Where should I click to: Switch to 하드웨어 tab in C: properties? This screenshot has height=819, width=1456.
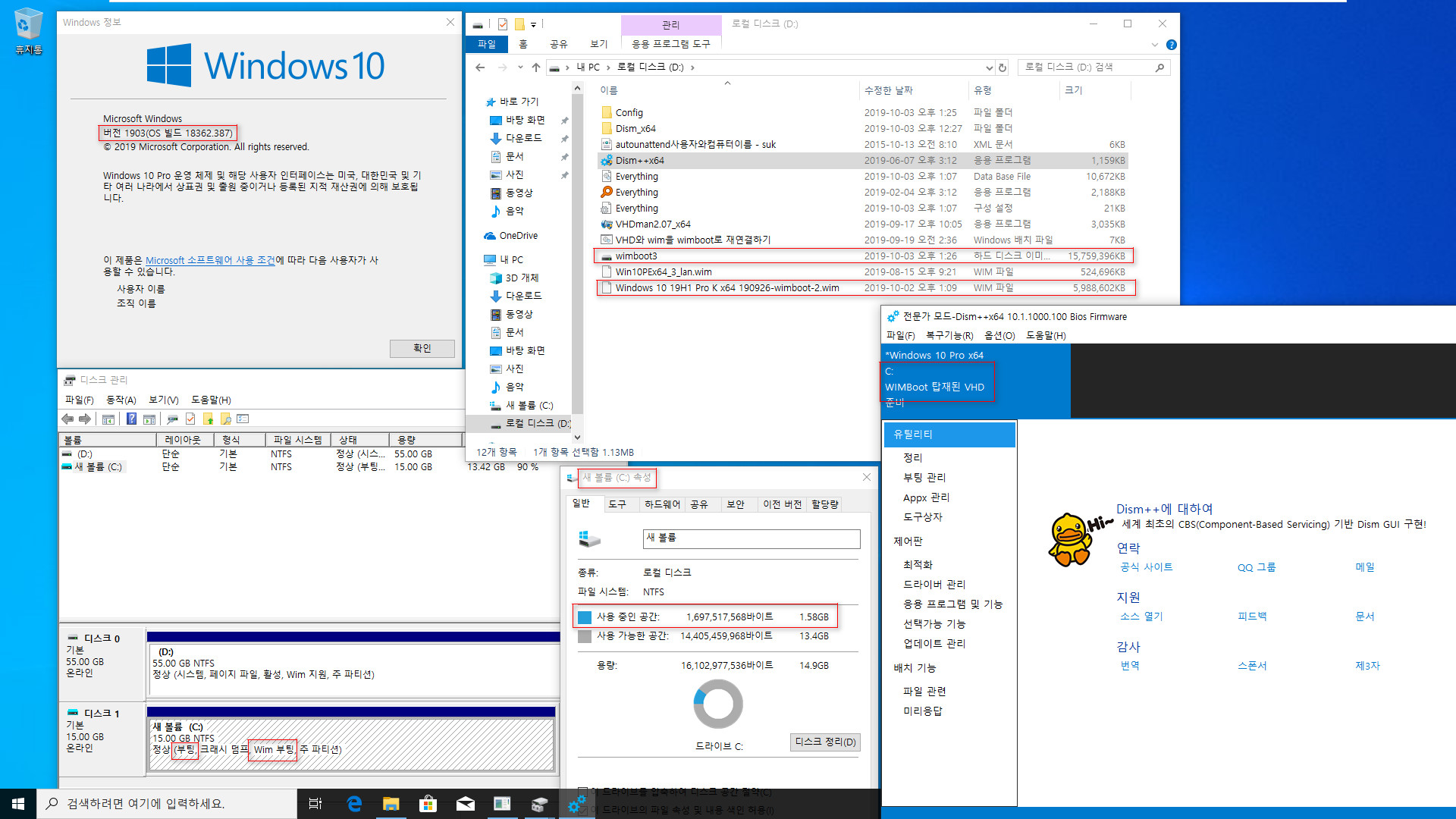point(662,504)
